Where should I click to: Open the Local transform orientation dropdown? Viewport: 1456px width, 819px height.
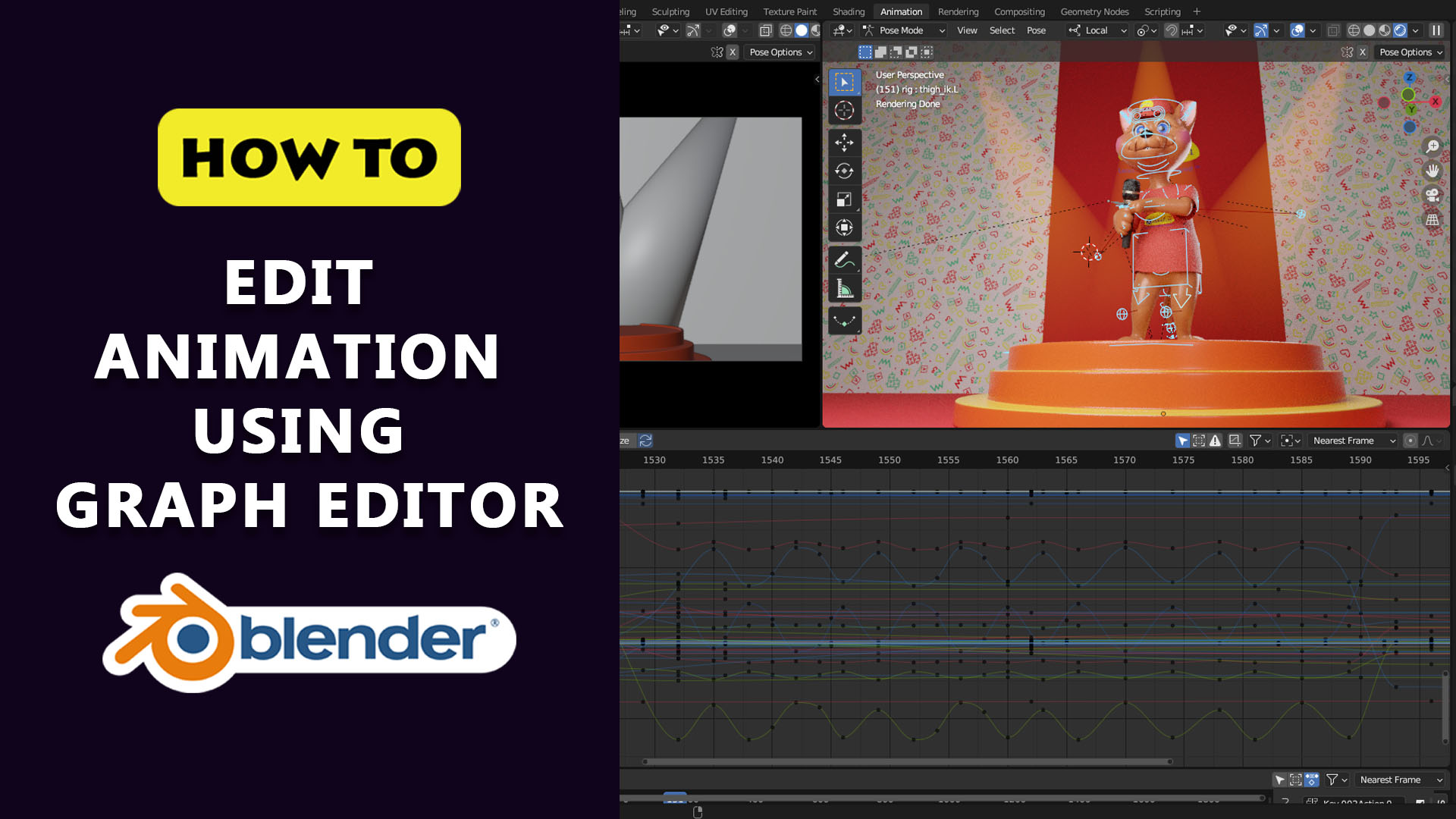coord(1097,30)
